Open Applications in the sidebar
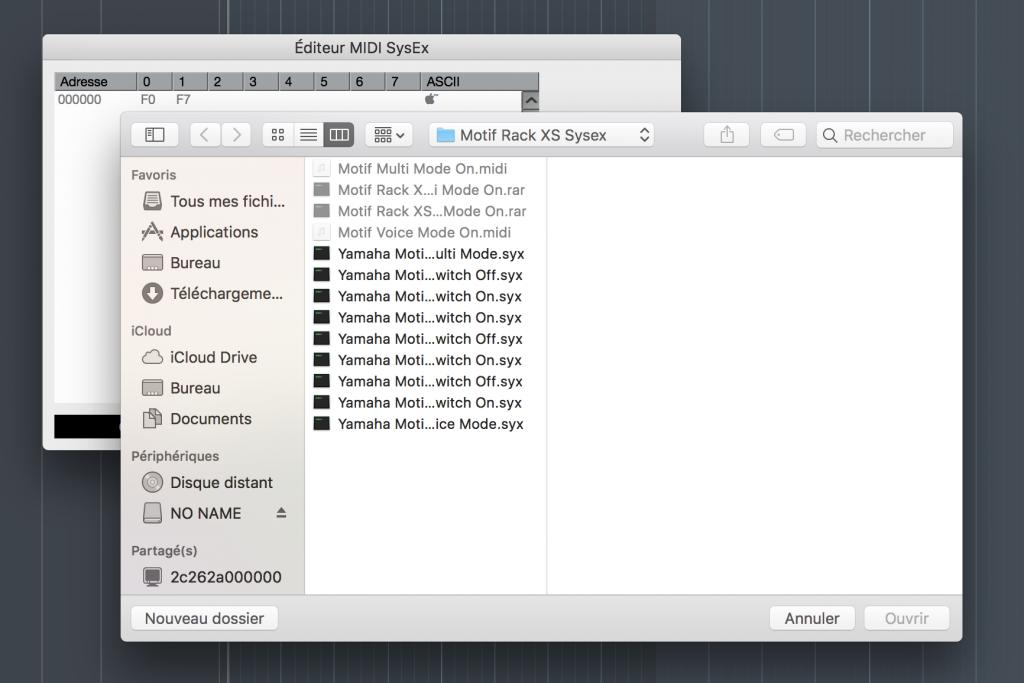The height and width of the screenshot is (683, 1024). [214, 232]
